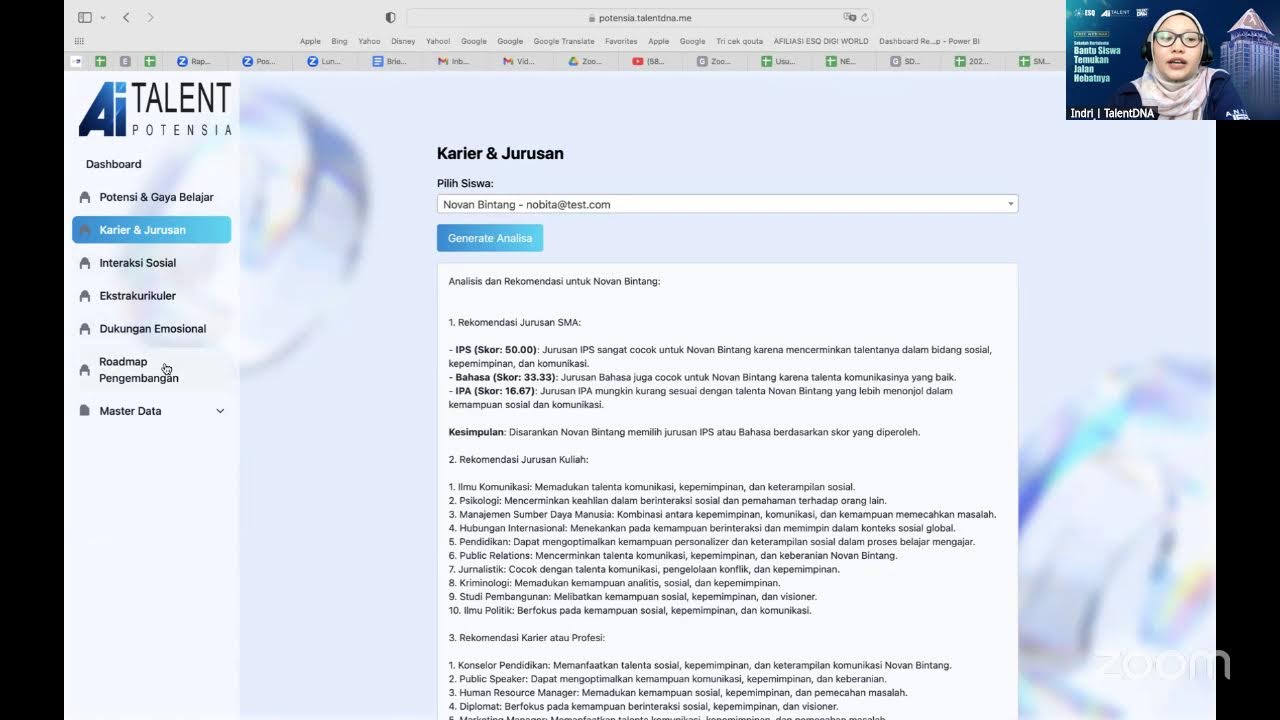This screenshot has width=1280, height=720.
Task: Open the privacy shield icon beside address bar
Action: click(x=390, y=17)
